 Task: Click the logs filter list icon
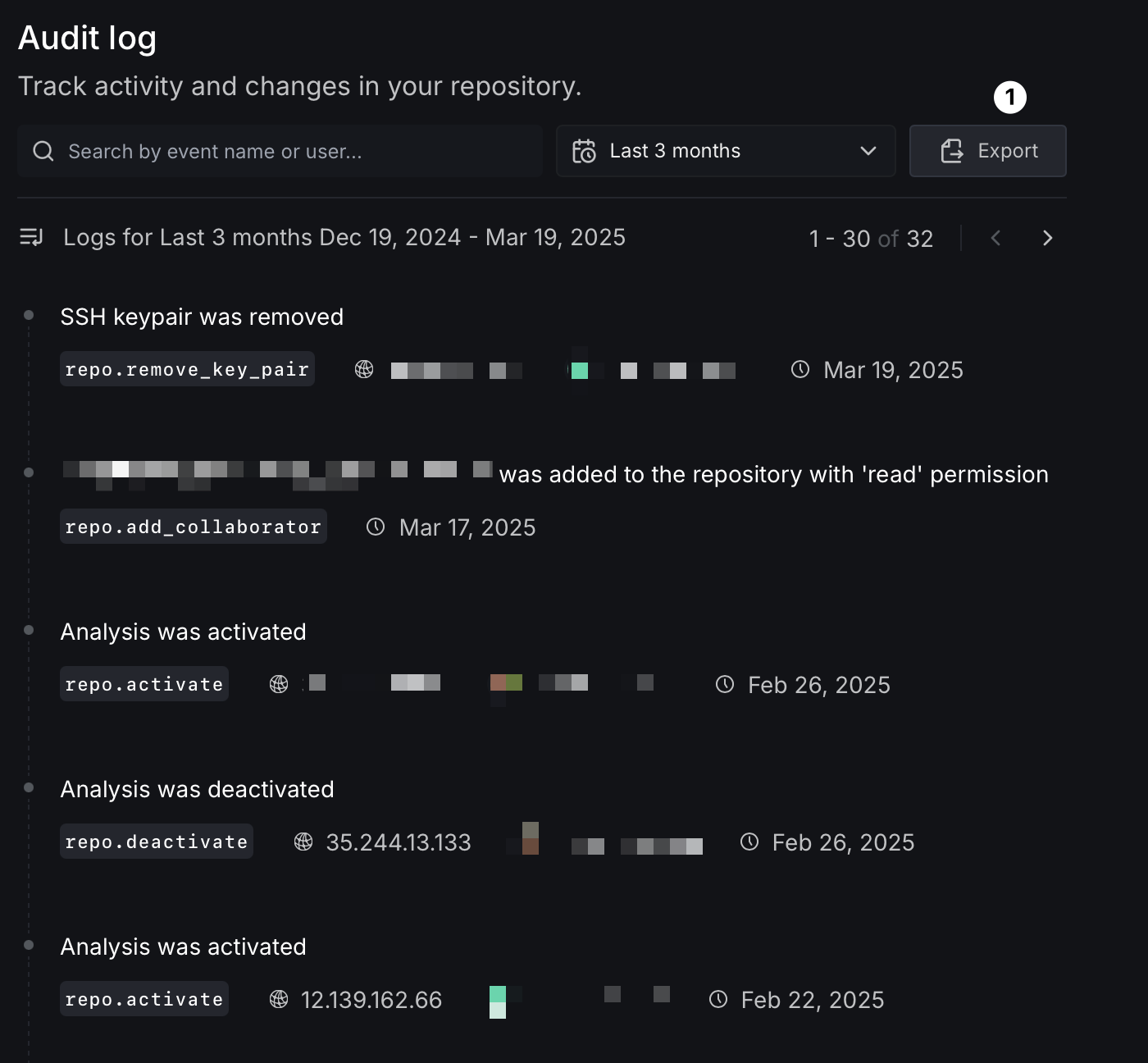tap(31, 238)
